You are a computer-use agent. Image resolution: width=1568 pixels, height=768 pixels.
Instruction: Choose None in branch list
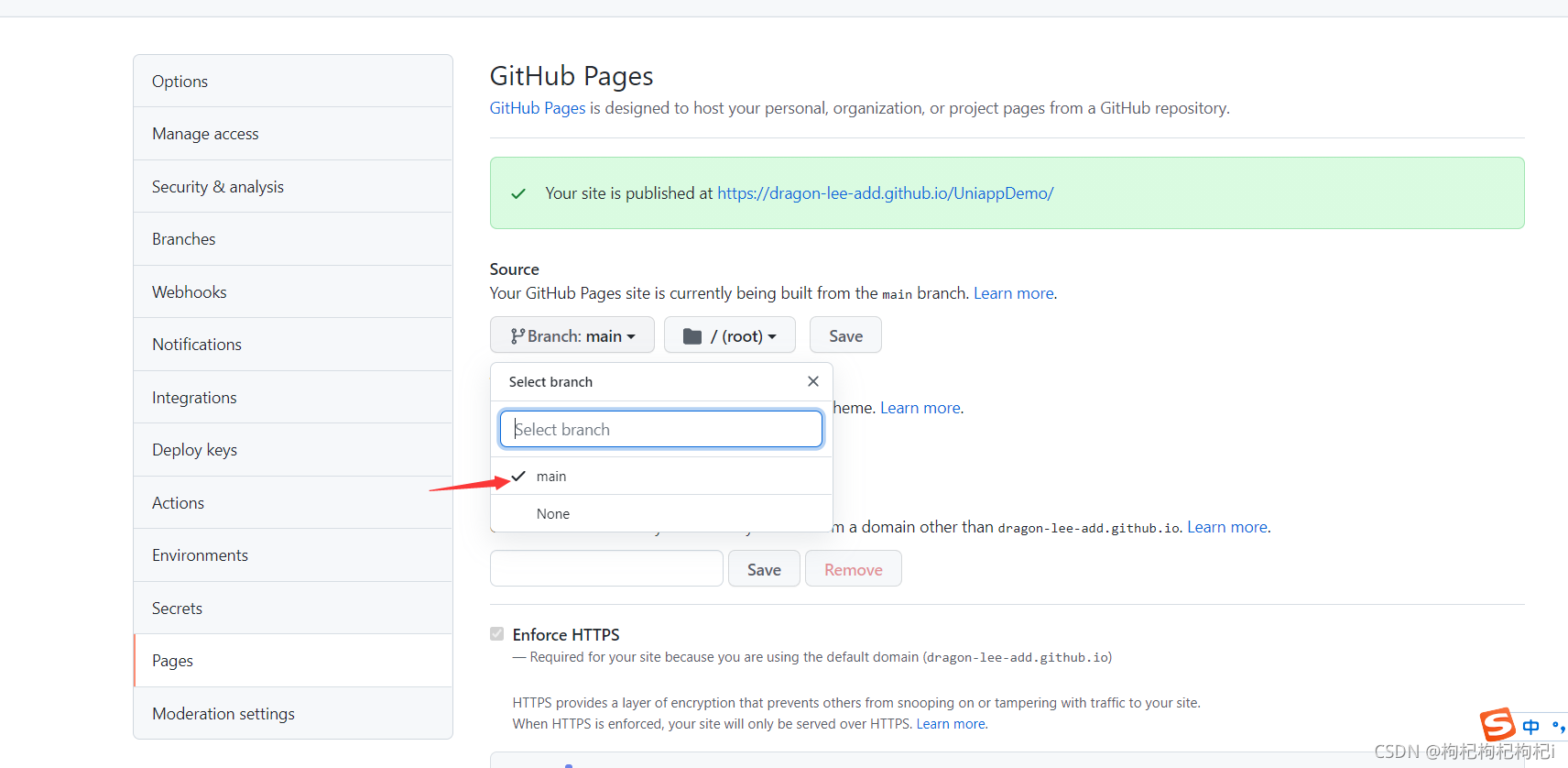[x=661, y=514]
